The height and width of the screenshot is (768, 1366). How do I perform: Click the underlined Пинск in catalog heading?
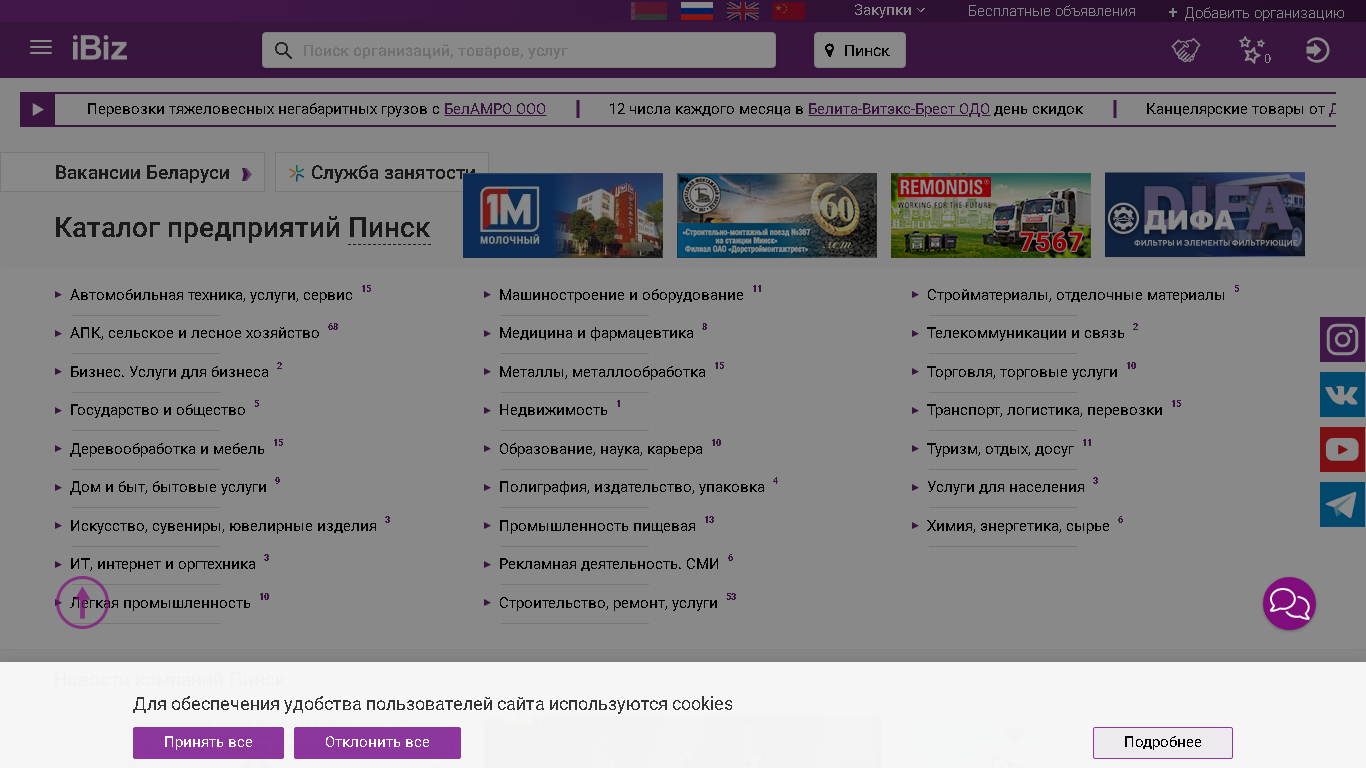[389, 228]
